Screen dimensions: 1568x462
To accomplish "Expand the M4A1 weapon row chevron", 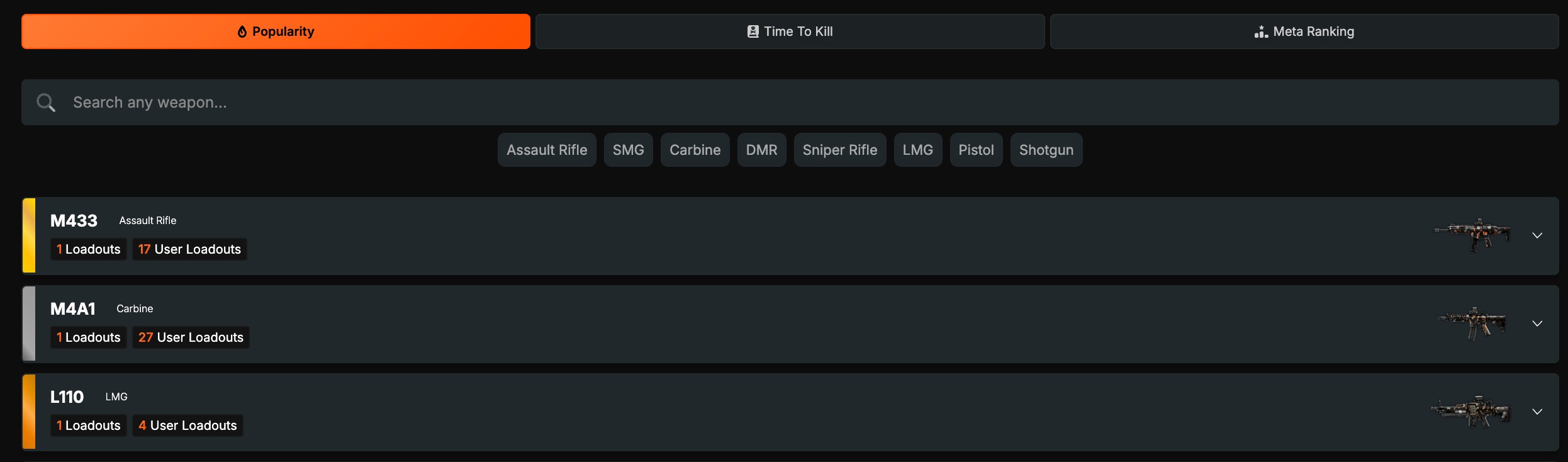I will [x=1537, y=324].
